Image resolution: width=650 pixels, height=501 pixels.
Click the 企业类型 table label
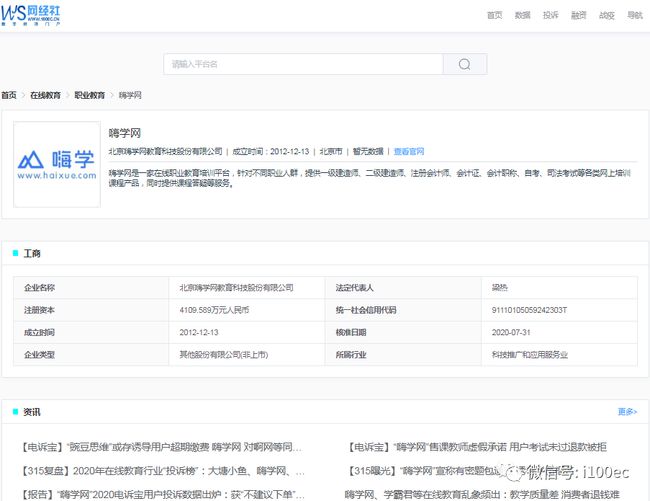[39, 355]
